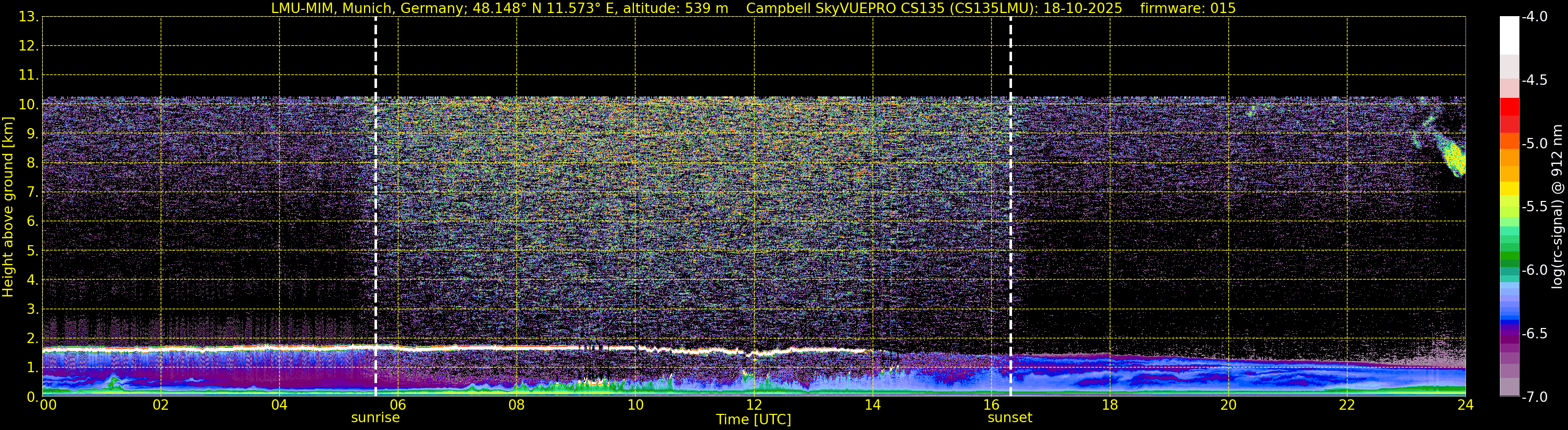1568x430 pixels.
Task: Click the "3." height axis tick label
Action: pyautogui.click(x=32, y=309)
